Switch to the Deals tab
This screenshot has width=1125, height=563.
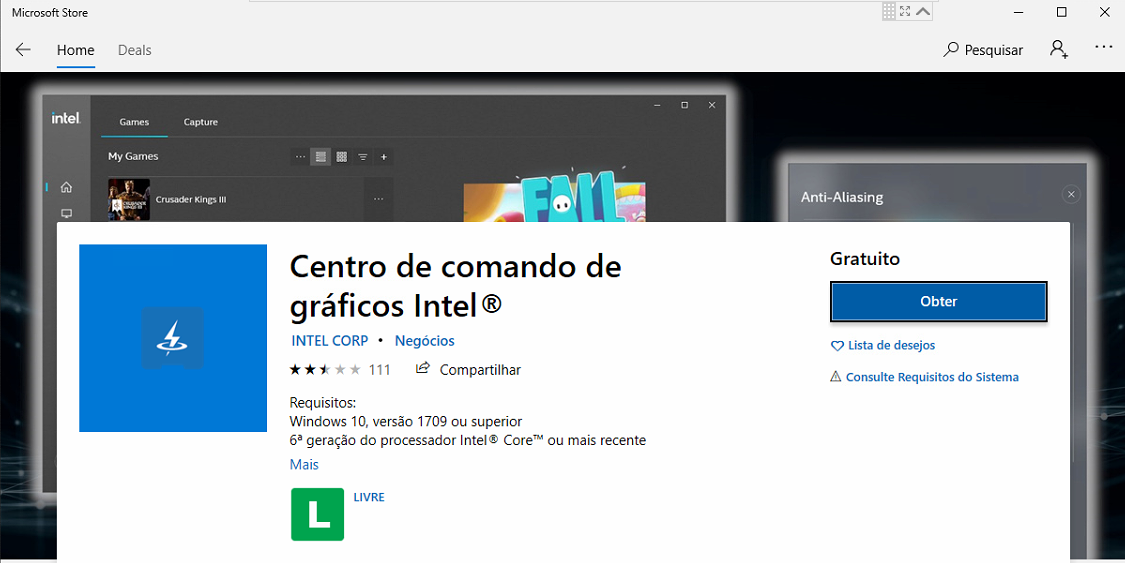tap(134, 50)
